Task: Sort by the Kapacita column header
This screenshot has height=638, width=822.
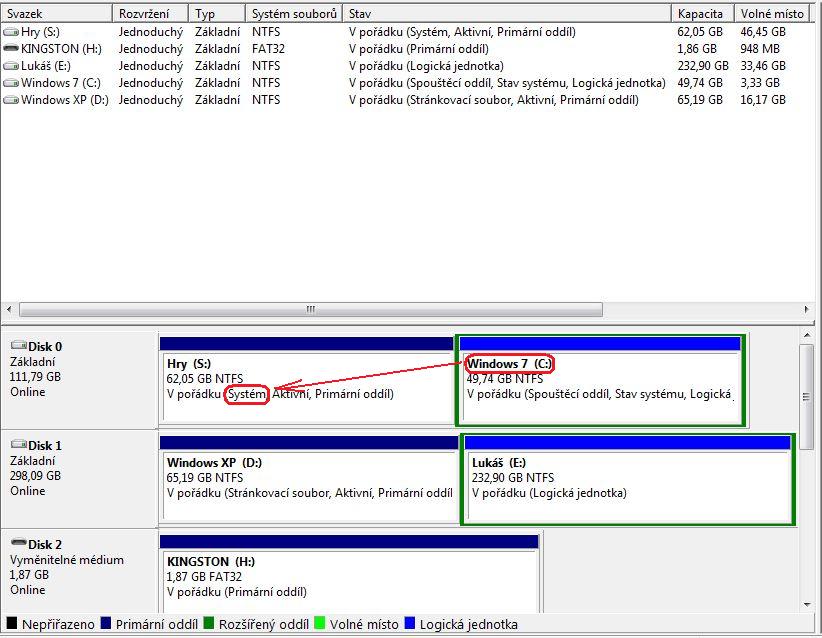Action: point(703,14)
